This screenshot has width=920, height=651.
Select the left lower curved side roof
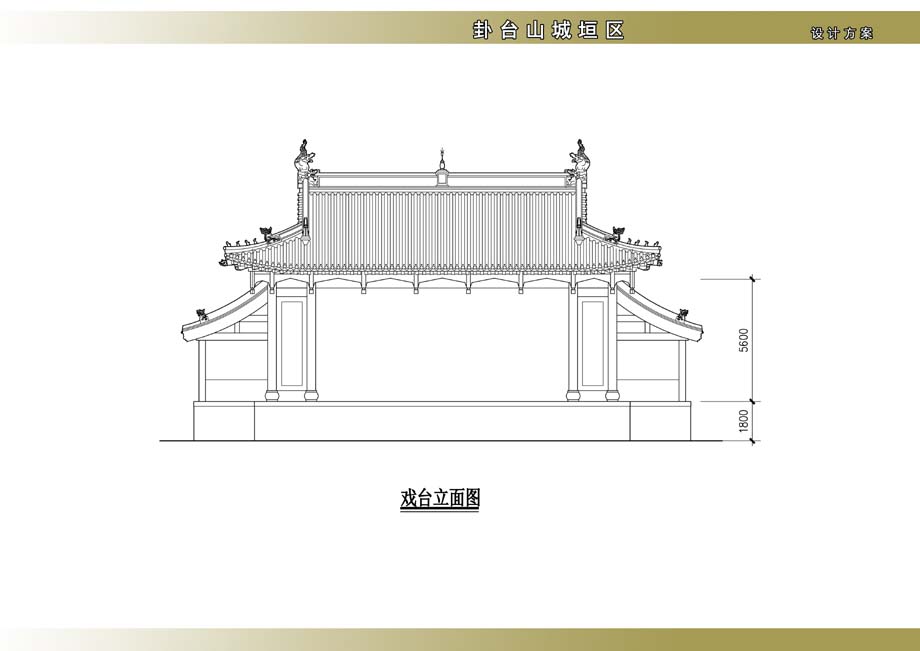coord(226,307)
